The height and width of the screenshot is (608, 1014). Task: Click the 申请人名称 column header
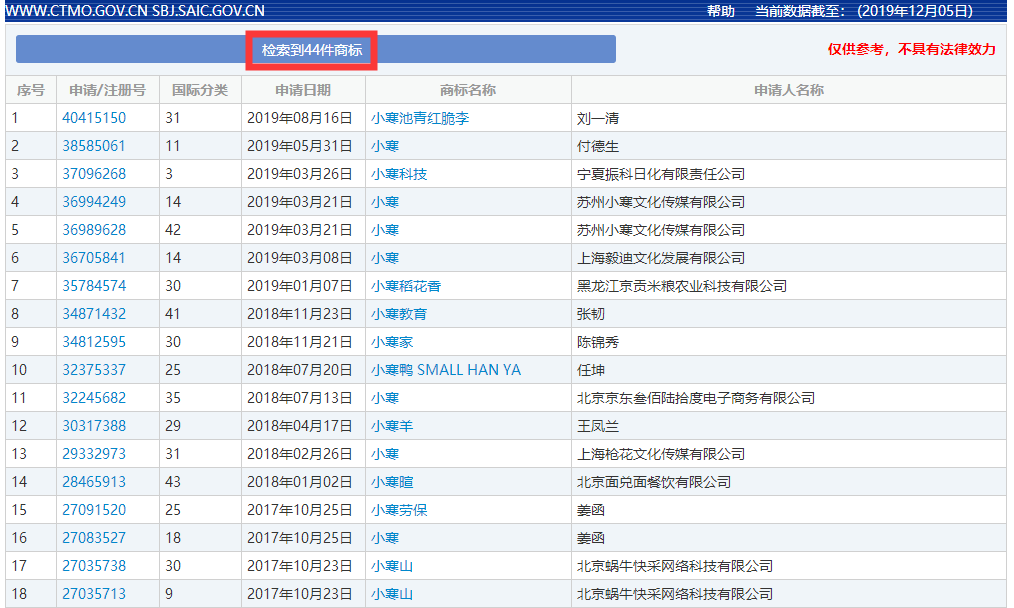[x=788, y=90]
